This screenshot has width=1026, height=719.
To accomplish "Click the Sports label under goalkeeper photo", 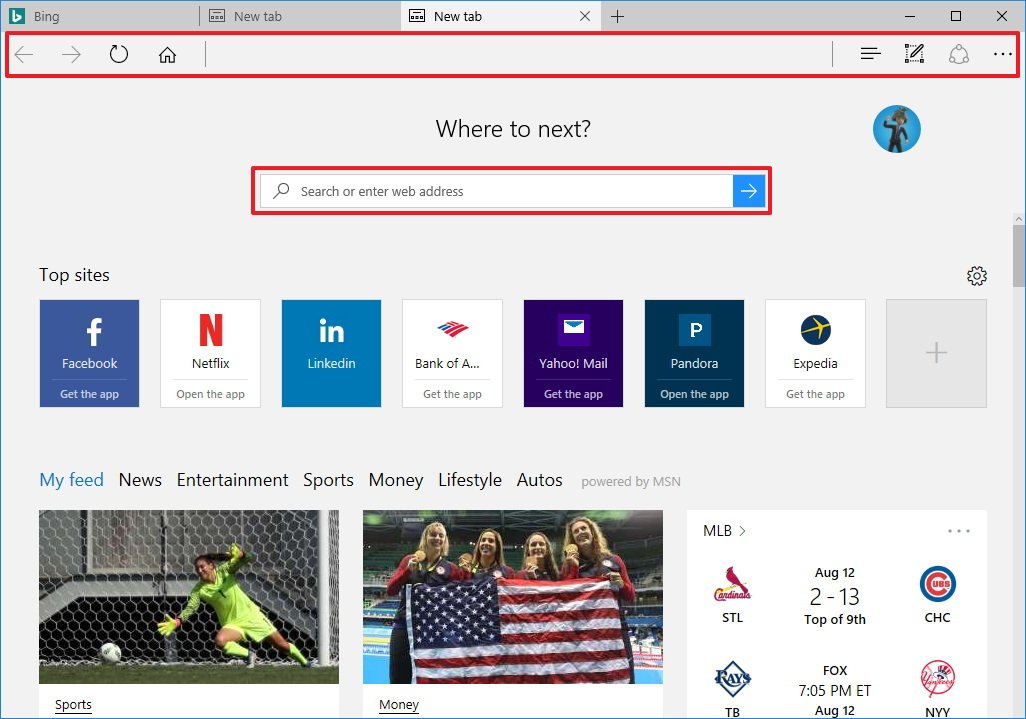I will click(73, 705).
